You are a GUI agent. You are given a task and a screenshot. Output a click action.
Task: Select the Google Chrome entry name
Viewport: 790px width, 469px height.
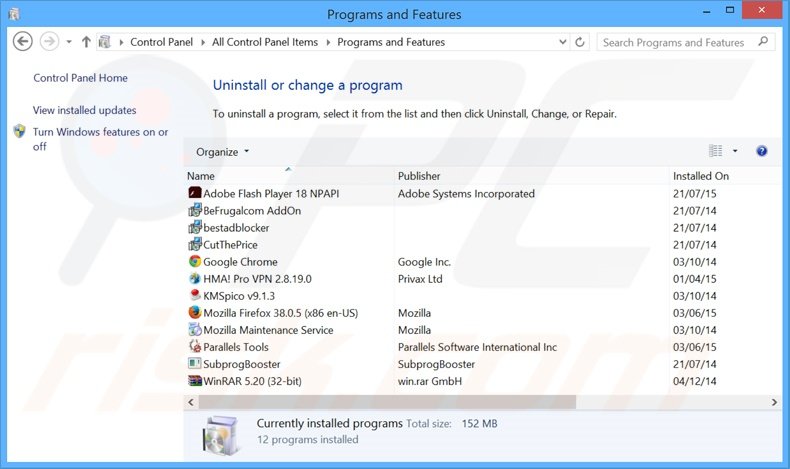click(x=240, y=262)
